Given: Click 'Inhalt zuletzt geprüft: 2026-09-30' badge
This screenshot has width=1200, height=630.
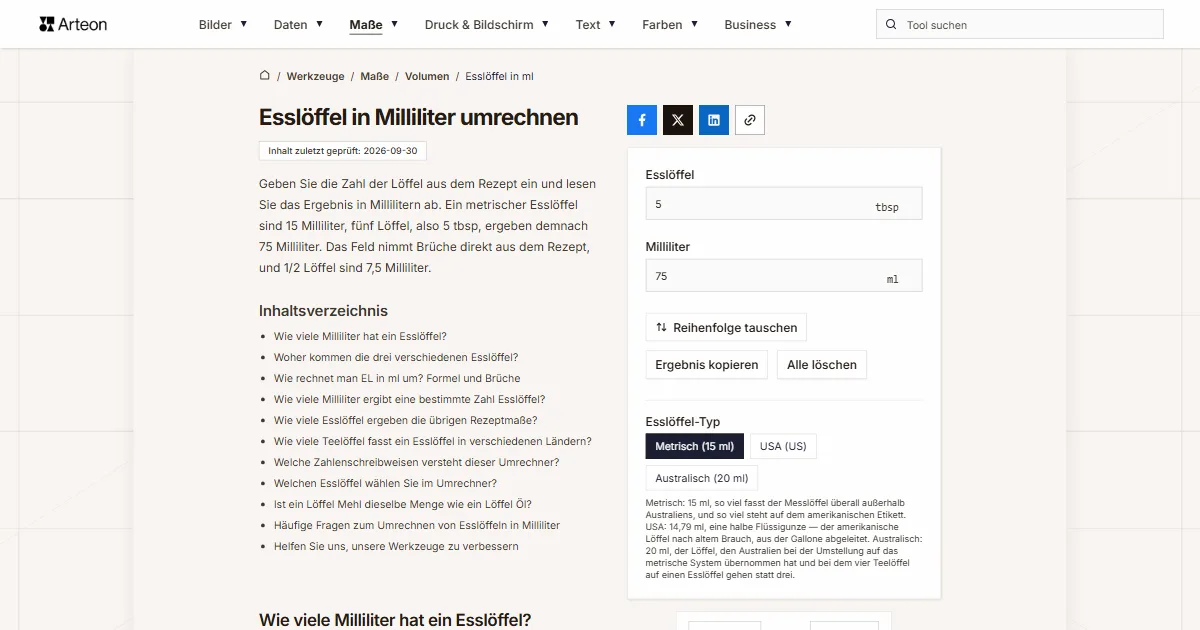Looking at the screenshot, I should tap(343, 151).
